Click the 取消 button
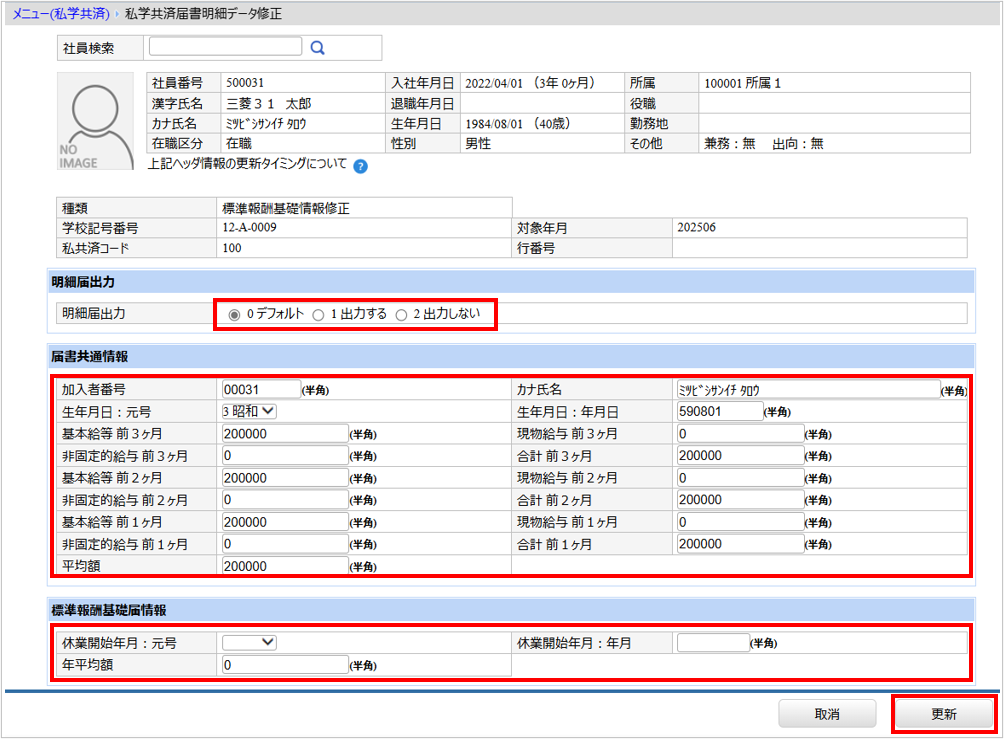 (827, 714)
